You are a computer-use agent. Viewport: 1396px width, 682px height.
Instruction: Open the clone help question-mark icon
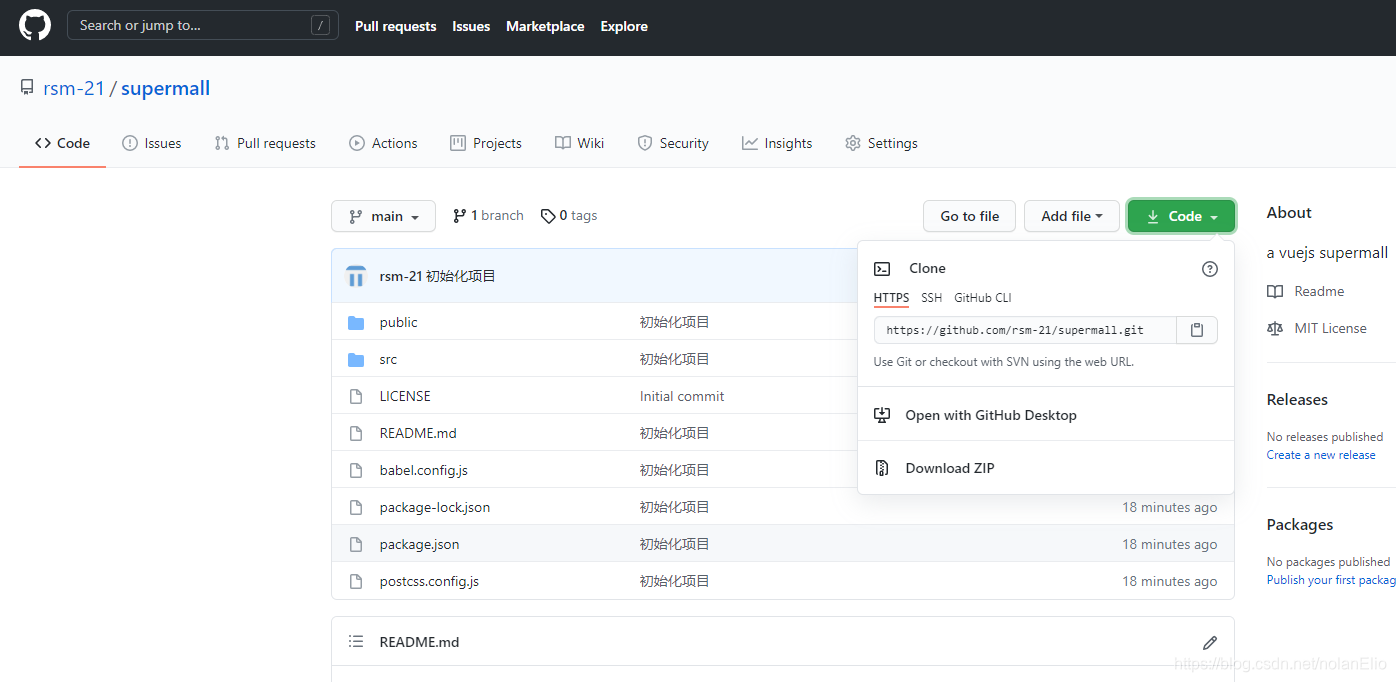click(1210, 268)
